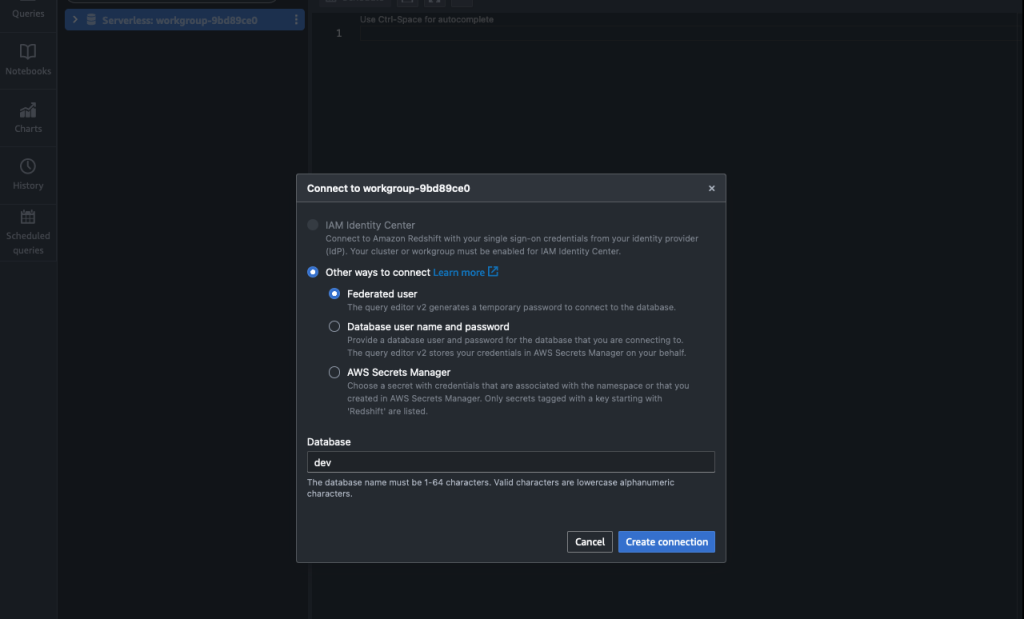
Task: Select the IAM Identity Center radio option
Action: pos(313,225)
